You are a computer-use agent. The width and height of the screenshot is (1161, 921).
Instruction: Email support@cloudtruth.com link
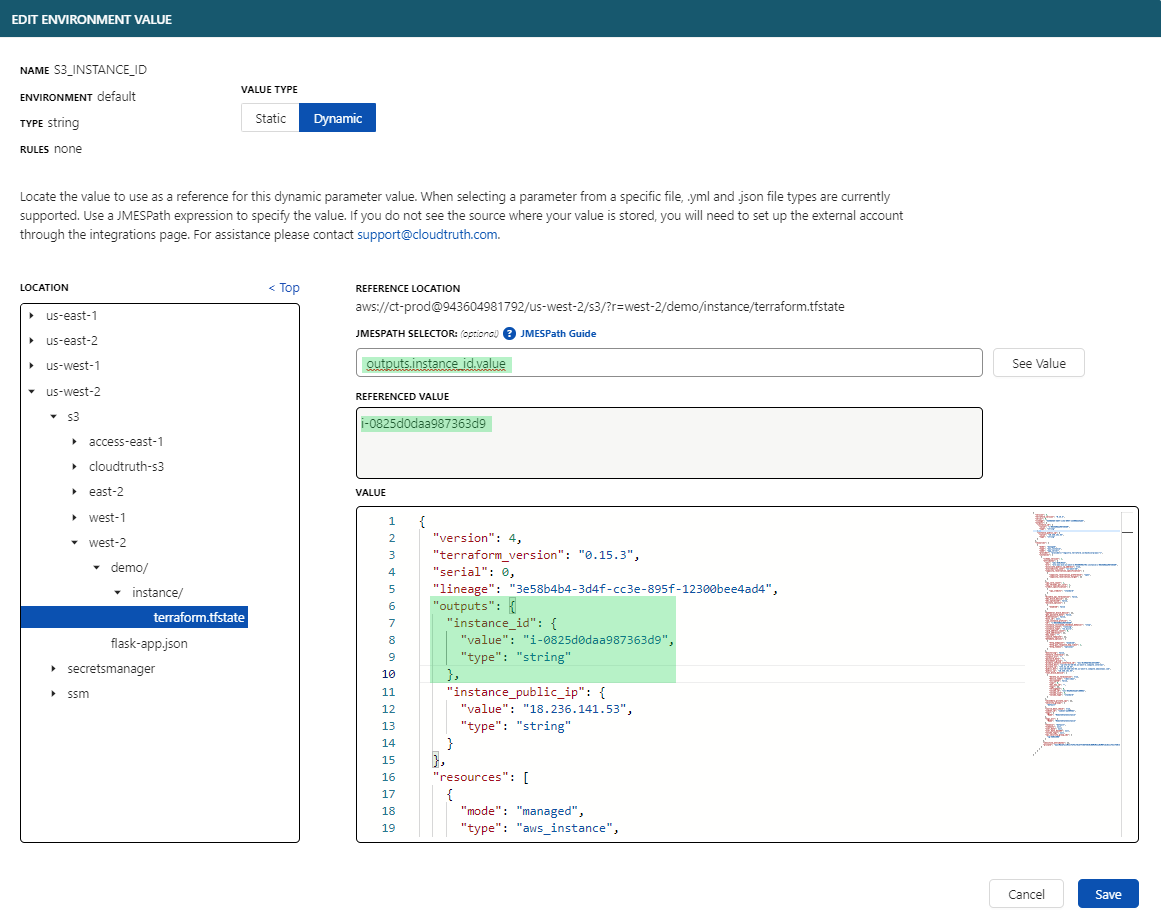427,235
